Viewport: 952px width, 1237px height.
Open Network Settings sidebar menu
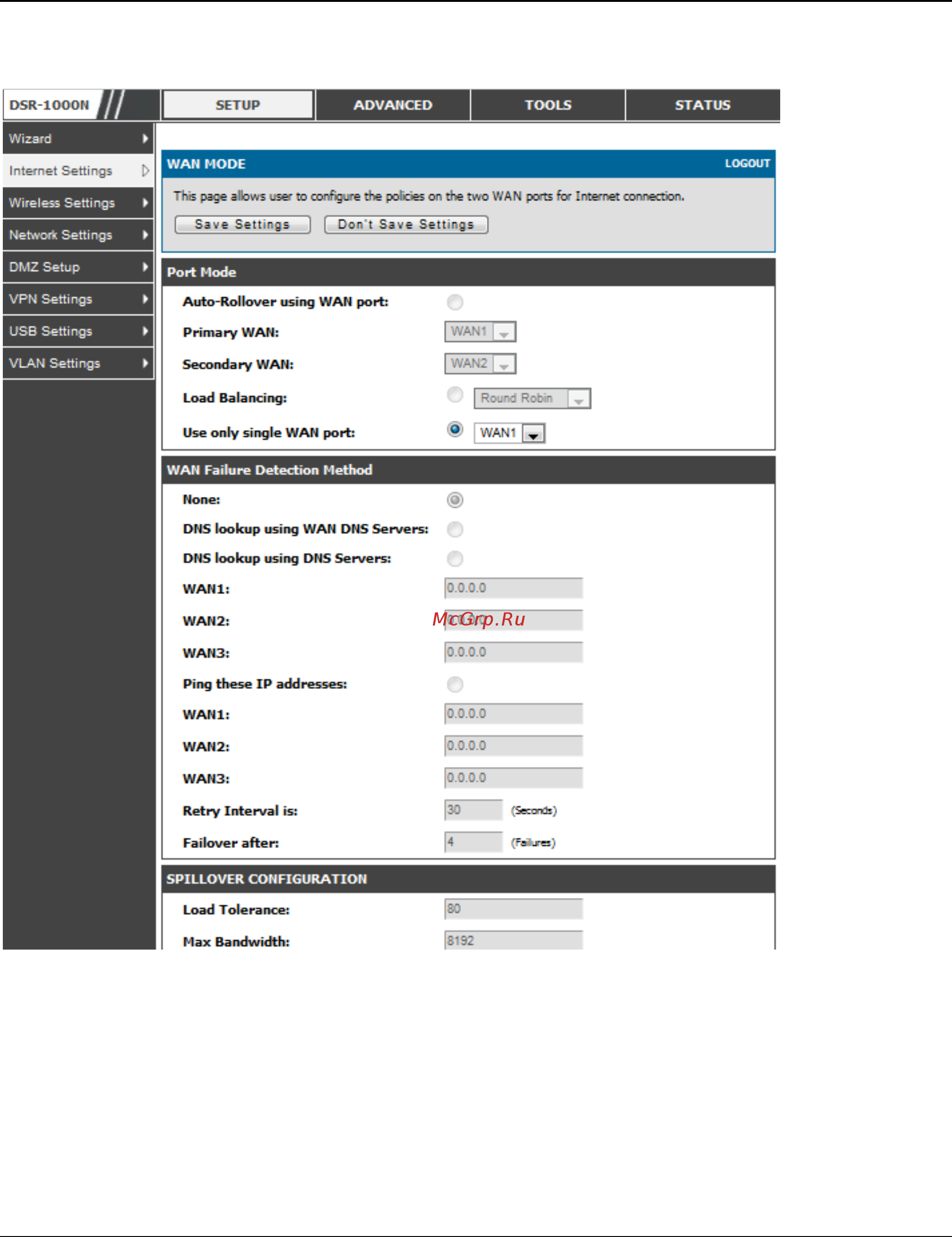78,234
